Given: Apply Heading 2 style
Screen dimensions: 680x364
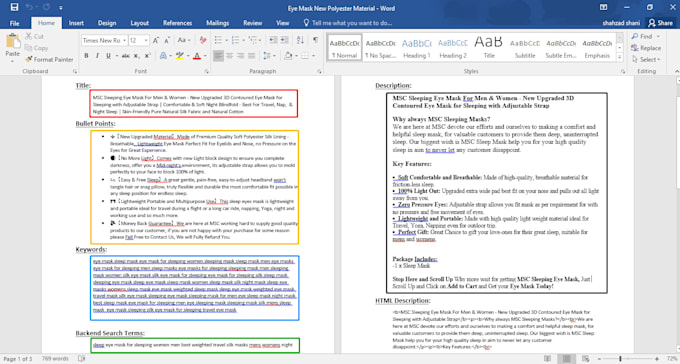Looking at the screenshot, I should [x=453, y=47].
